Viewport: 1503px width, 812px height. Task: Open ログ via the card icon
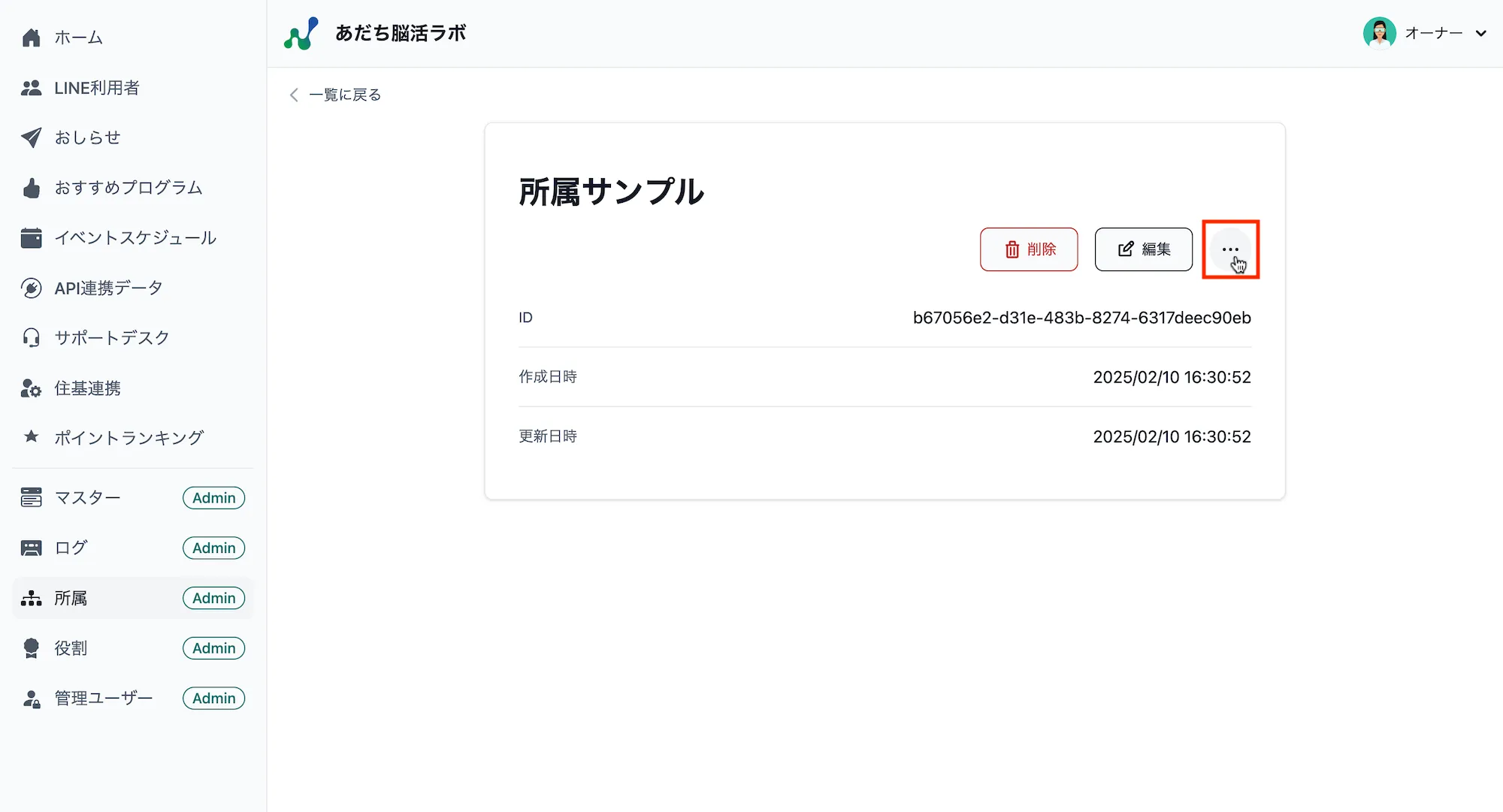[x=31, y=548]
